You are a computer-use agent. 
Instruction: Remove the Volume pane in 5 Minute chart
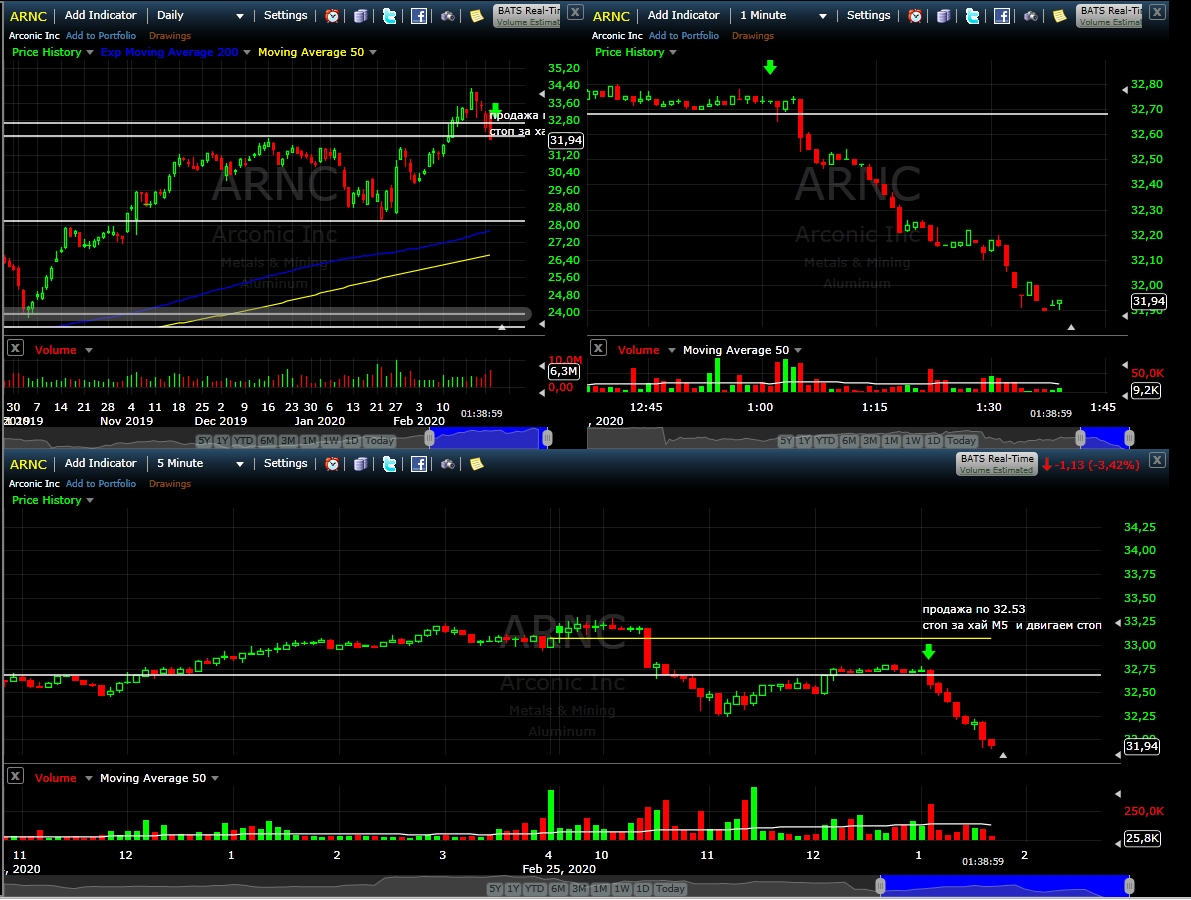[15, 775]
